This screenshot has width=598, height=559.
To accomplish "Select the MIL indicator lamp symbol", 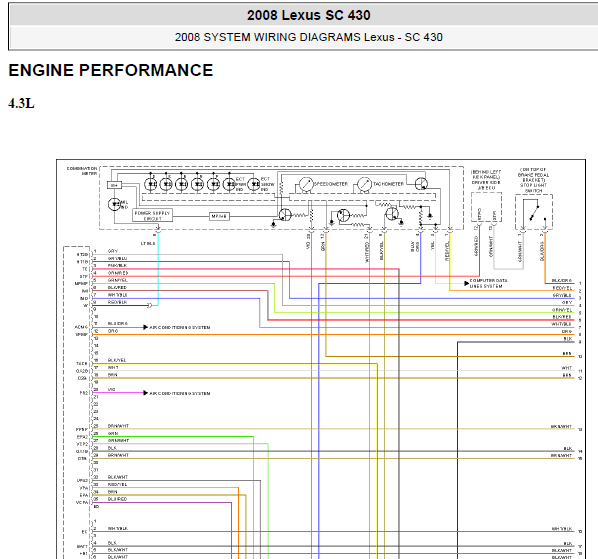I will (114, 204).
